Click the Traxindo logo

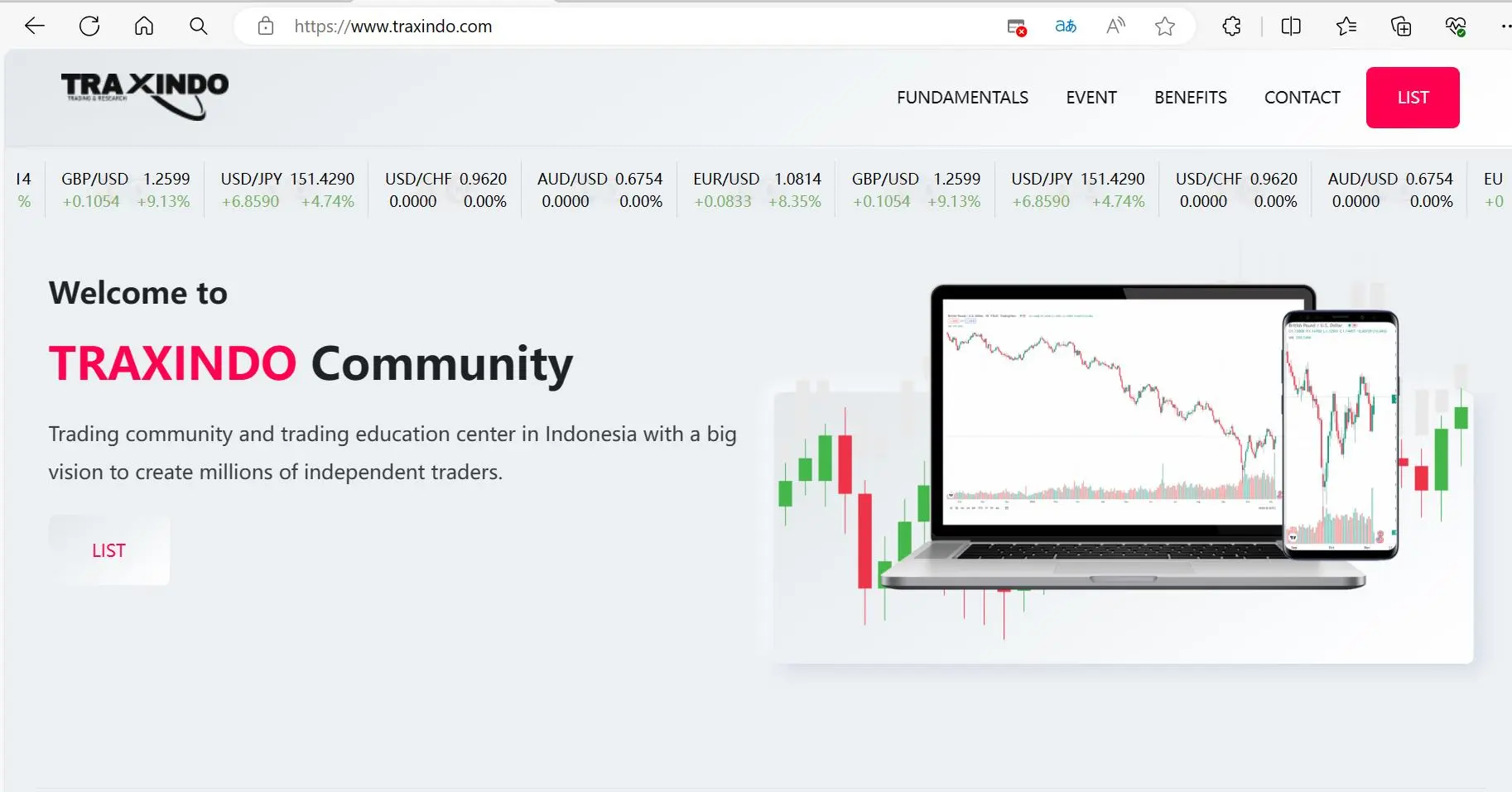[x=145, y=96]
